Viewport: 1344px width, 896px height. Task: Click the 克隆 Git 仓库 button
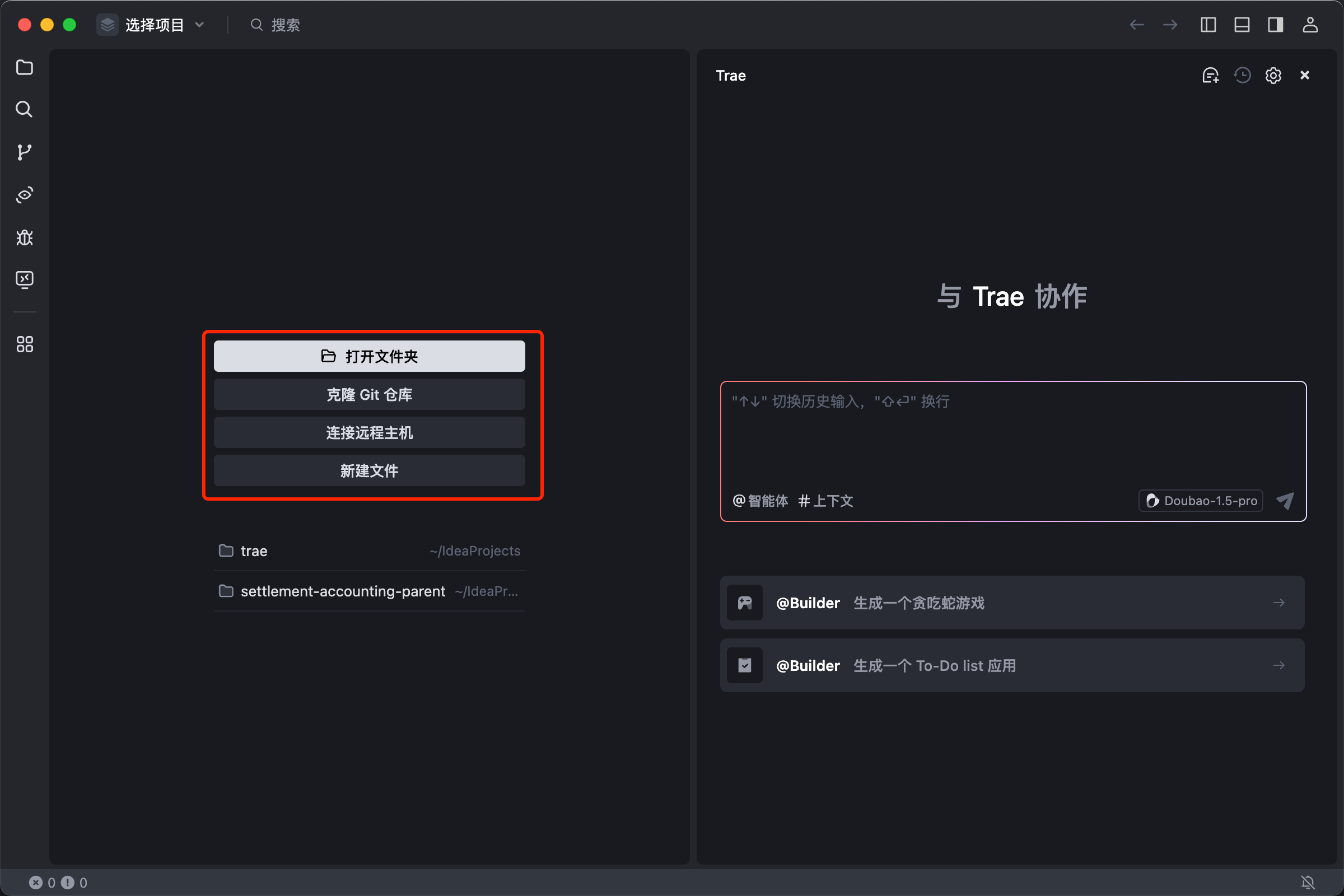click(x=369, y=394)
